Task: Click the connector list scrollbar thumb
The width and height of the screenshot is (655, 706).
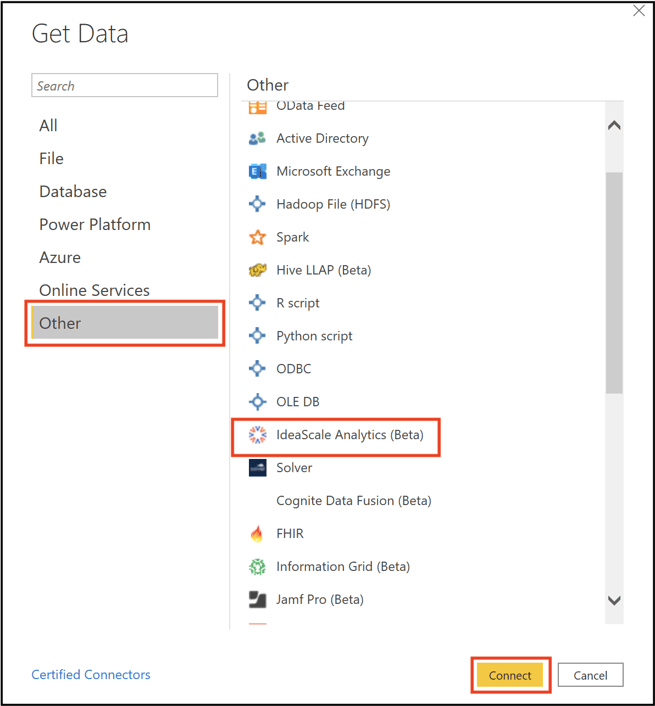Action: [x=614, y=283]
